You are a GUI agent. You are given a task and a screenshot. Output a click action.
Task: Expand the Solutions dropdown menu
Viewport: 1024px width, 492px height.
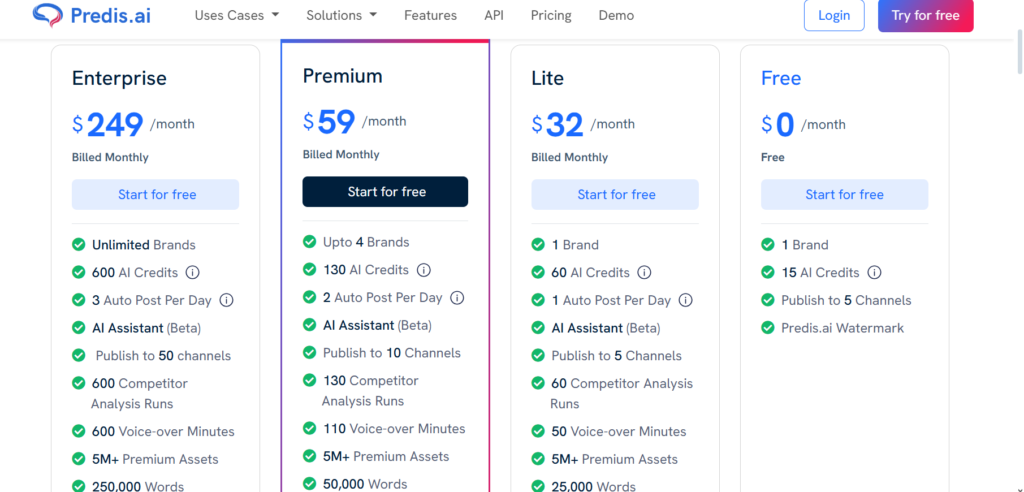342,15
